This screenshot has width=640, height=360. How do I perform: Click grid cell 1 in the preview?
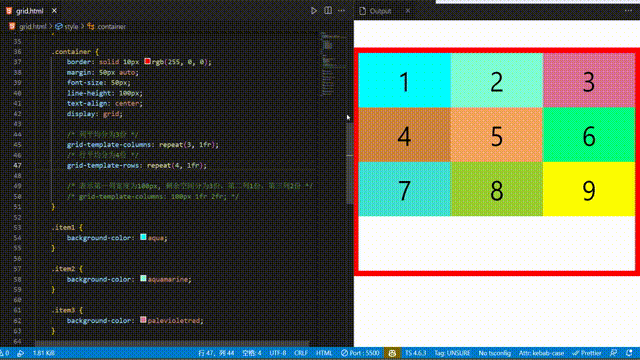tap(404, 80)
